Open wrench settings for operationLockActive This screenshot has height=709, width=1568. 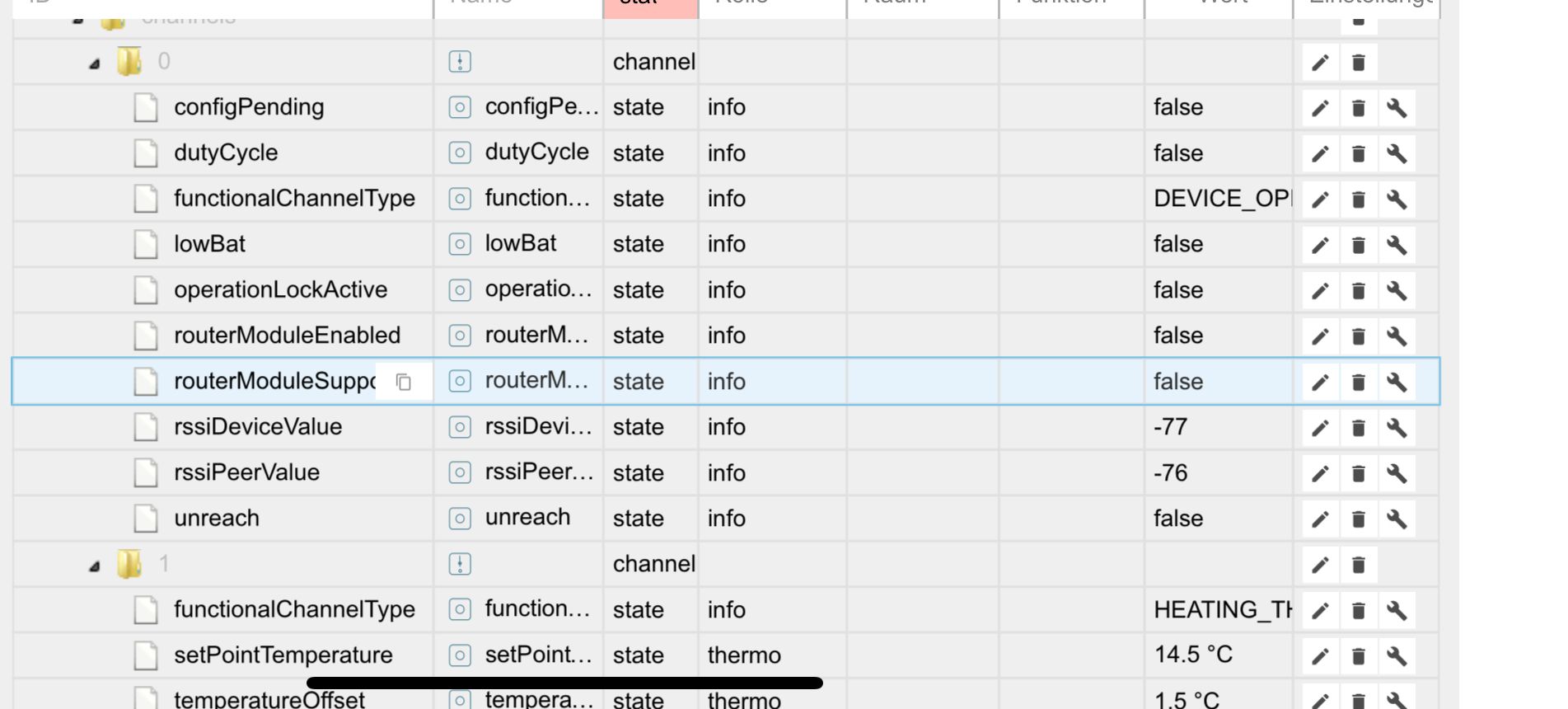coord(1397,290)
